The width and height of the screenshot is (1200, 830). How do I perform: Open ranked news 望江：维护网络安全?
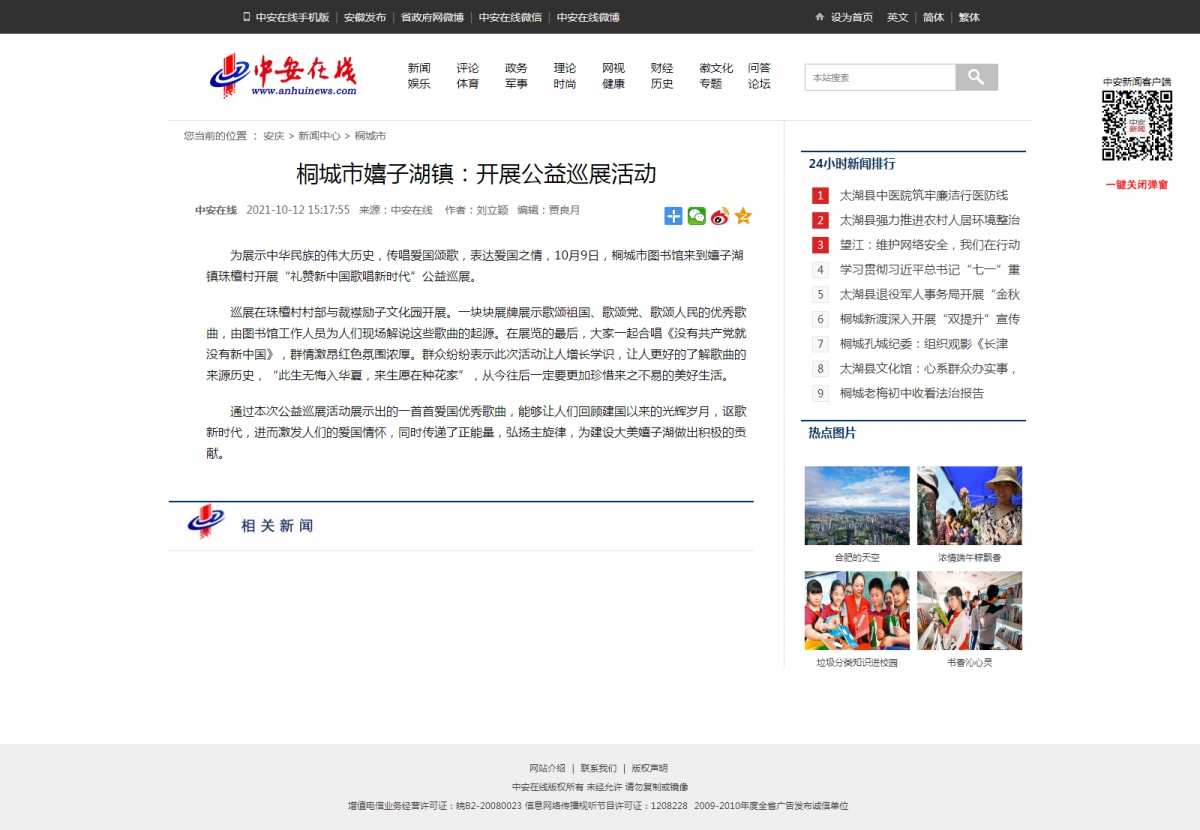point(930,245)
